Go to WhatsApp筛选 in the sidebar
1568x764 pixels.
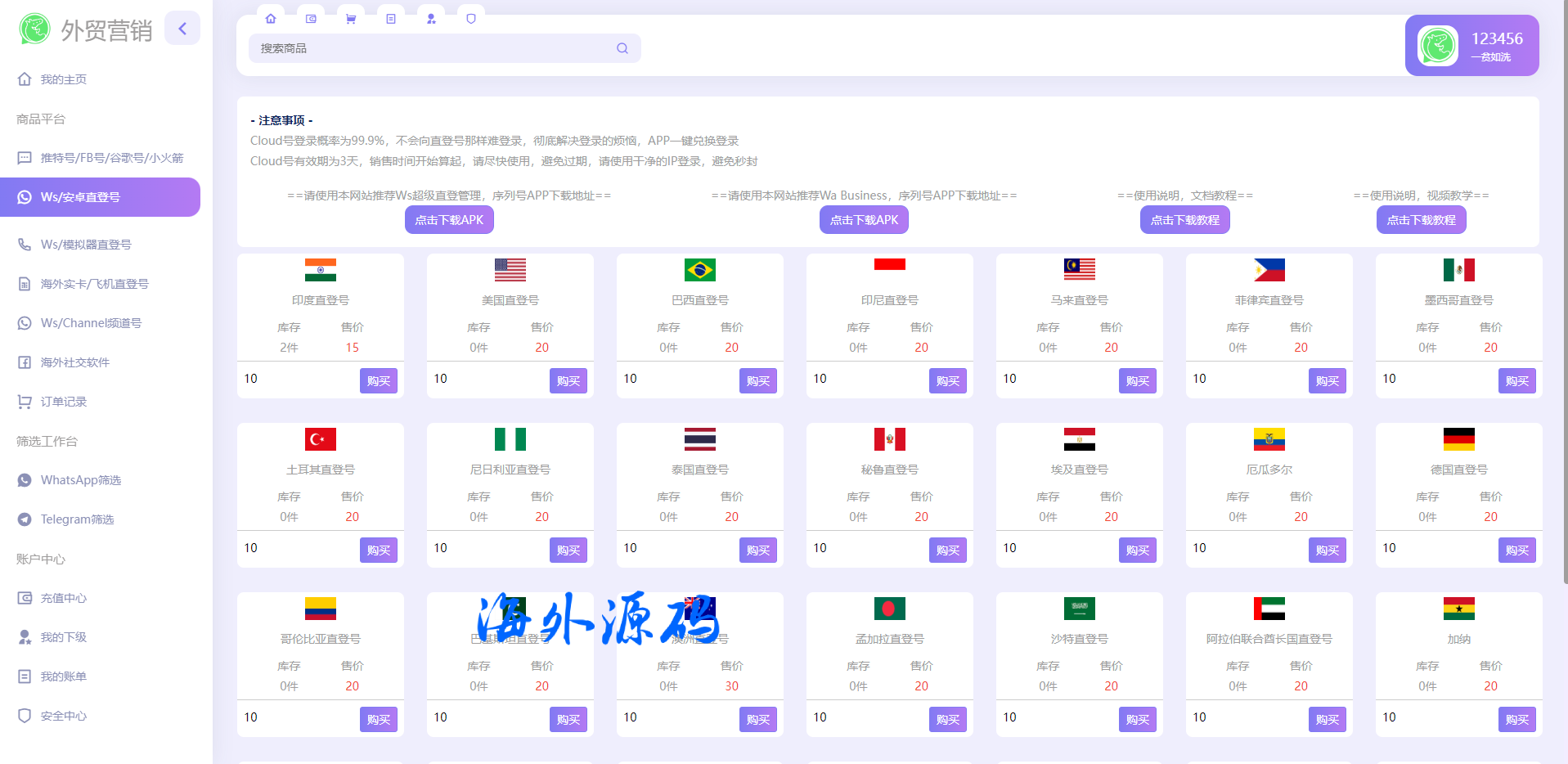click(80, 480)
